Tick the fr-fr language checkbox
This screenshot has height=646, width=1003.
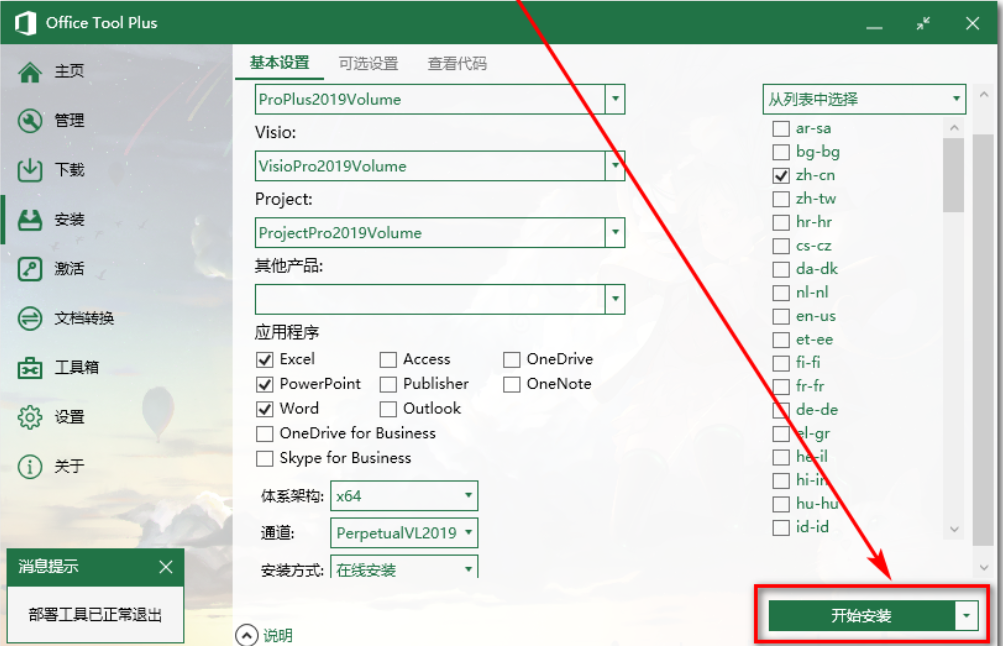(780, 387)
